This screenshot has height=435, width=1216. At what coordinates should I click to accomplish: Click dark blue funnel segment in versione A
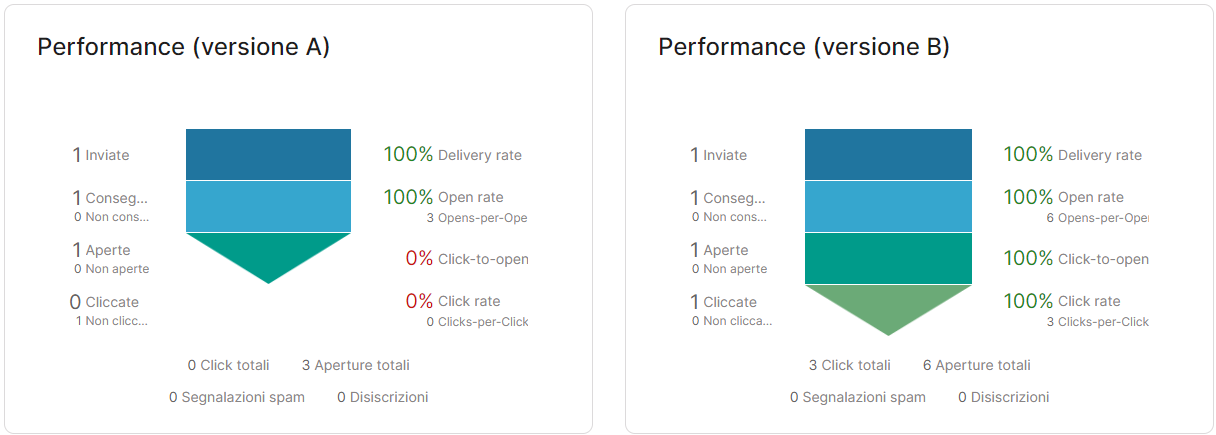(268, 154)
